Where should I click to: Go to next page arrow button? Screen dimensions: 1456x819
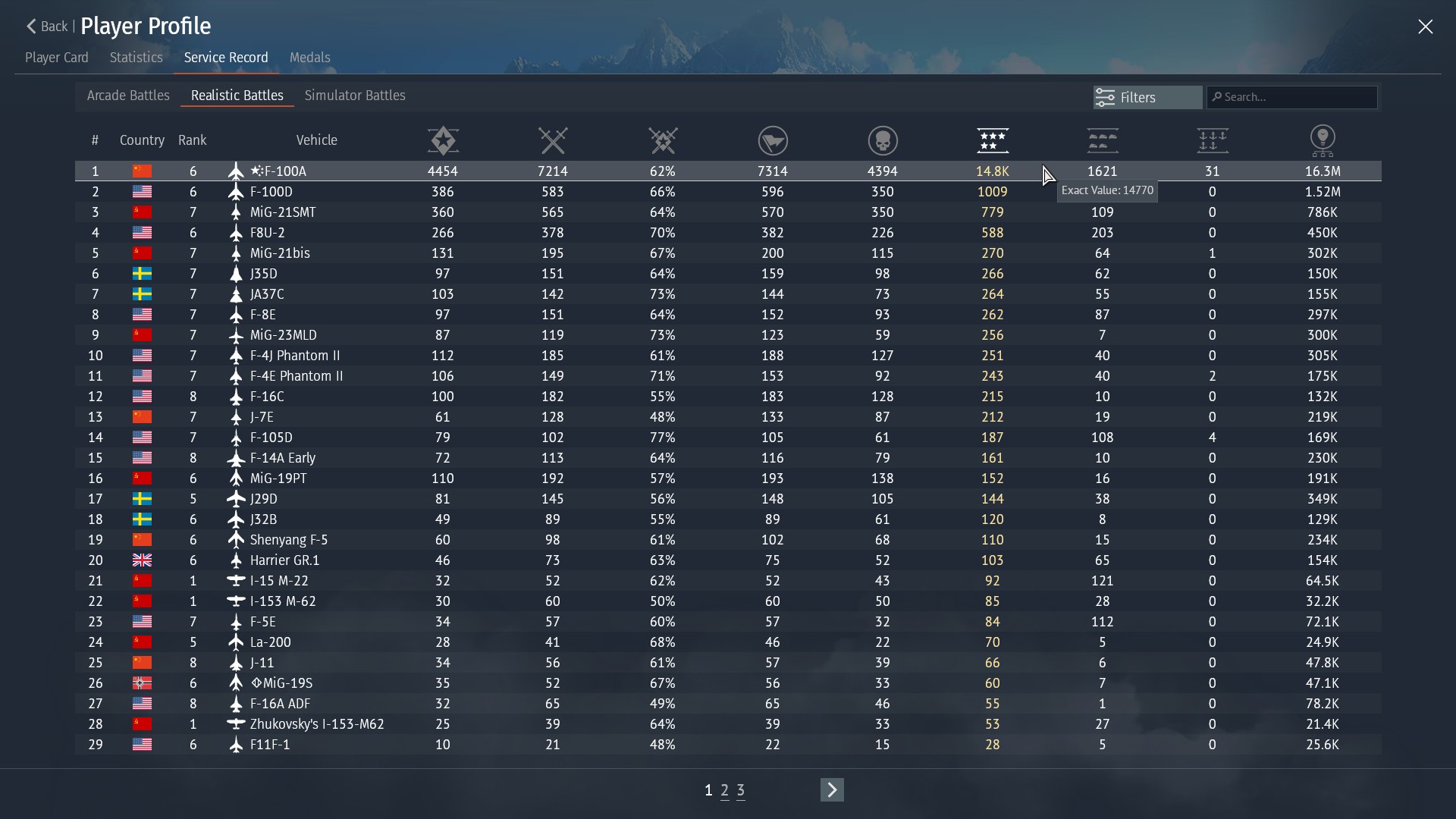[832, 790]
